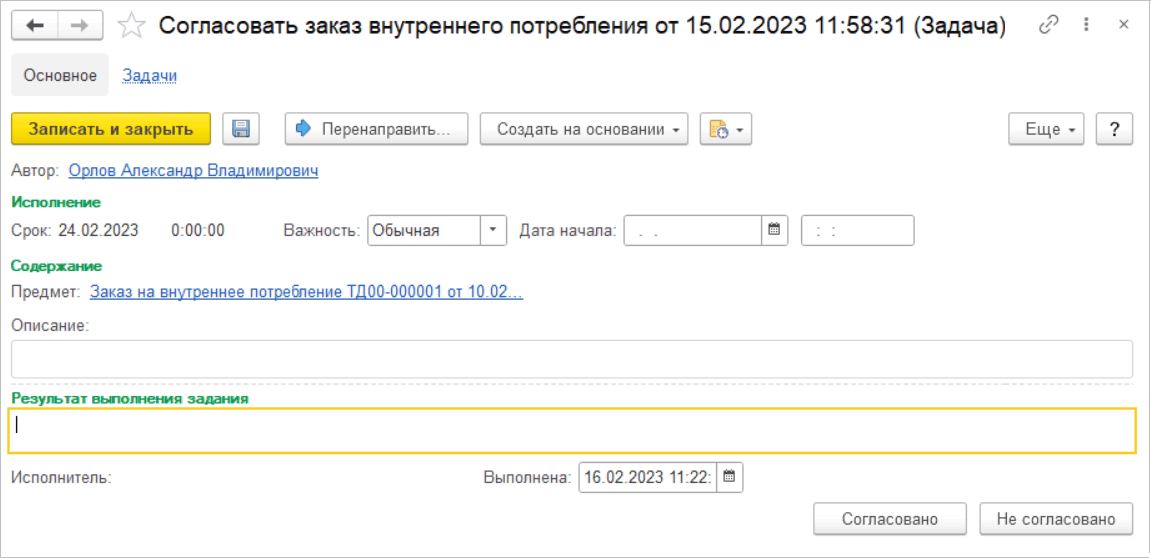The image size is (1151, 558).
Task: Click the question mark help button
Action: [1114, 129]
